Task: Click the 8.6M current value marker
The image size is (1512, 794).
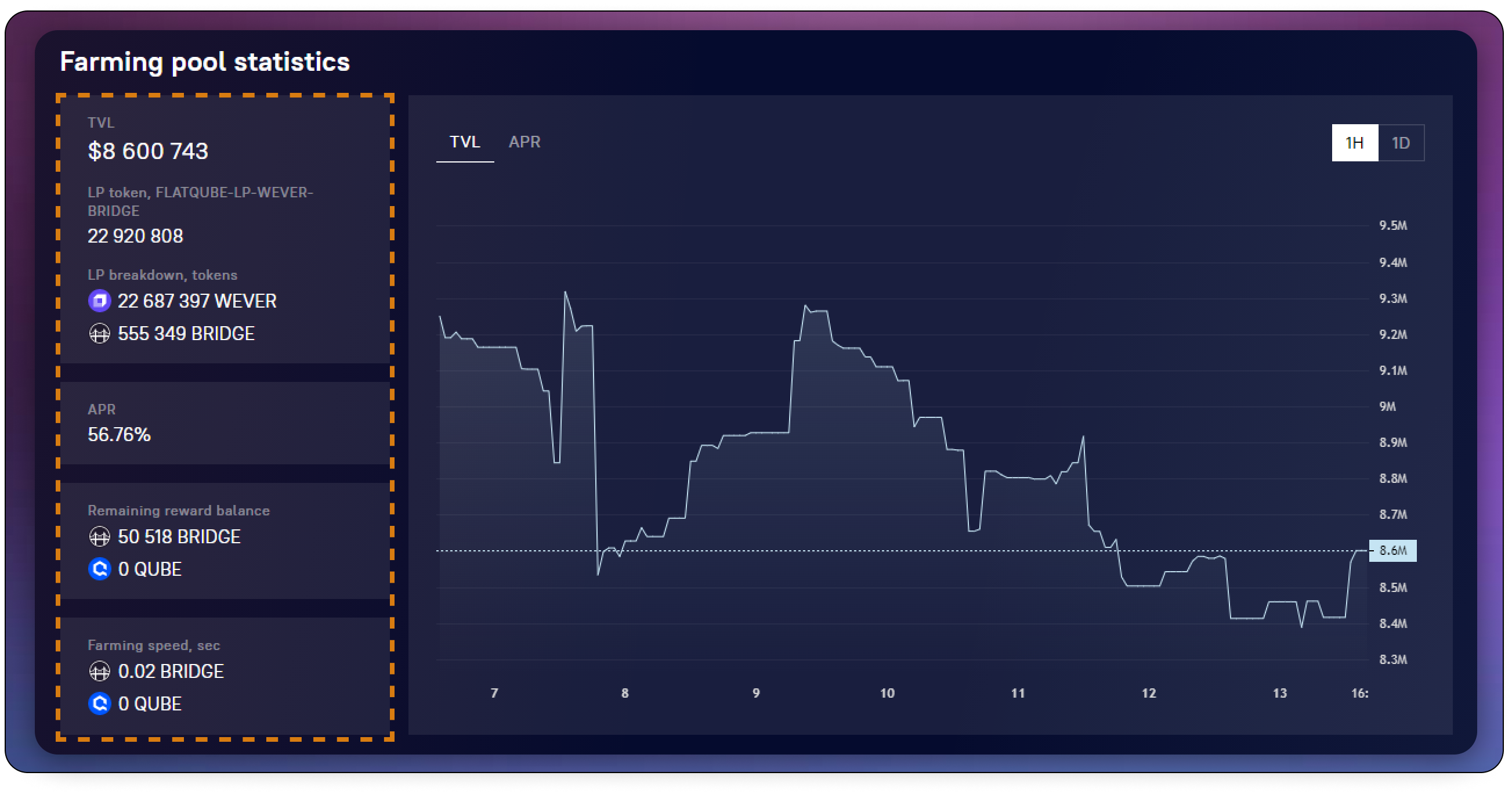Action: [1392, 551]
